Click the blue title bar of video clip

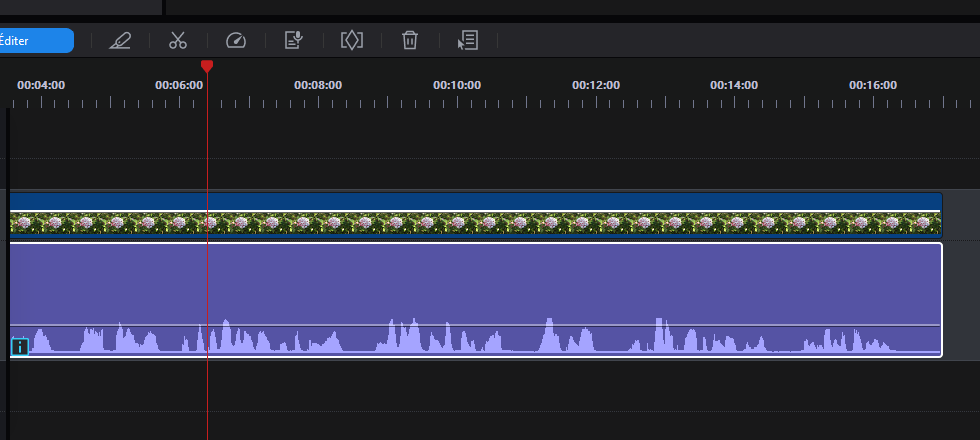(x=476, y=201)
